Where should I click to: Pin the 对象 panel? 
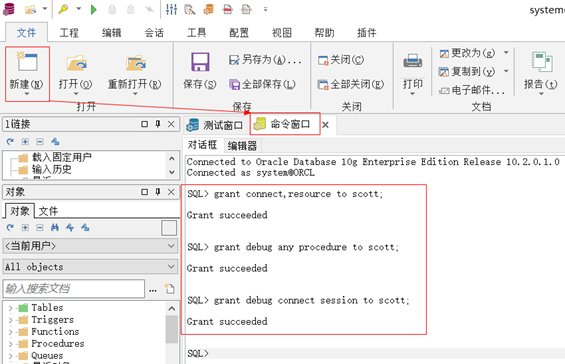pyautogui.click(x=157, y=192)
